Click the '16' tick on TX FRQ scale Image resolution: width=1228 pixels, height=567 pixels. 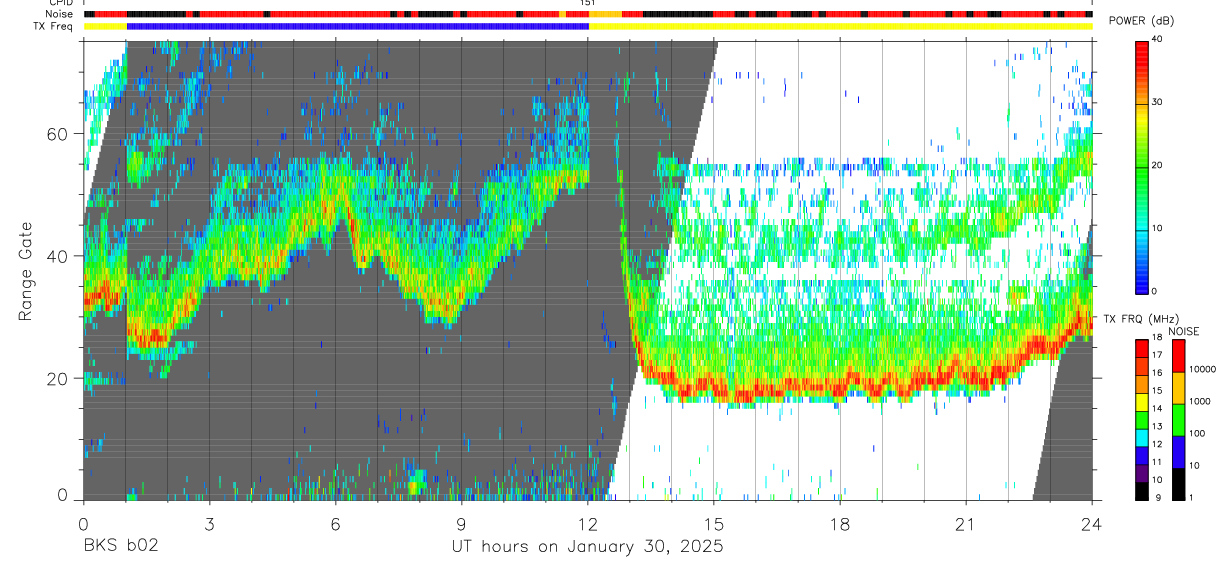point(1157,373)
